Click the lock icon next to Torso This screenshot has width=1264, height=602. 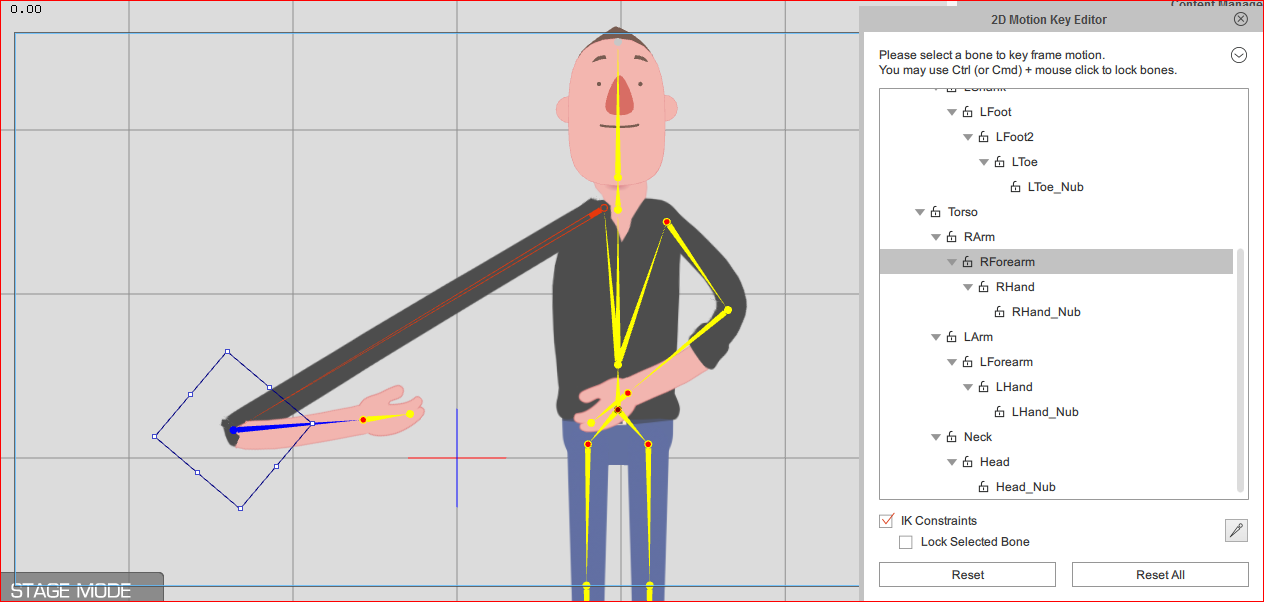[935, 212]
